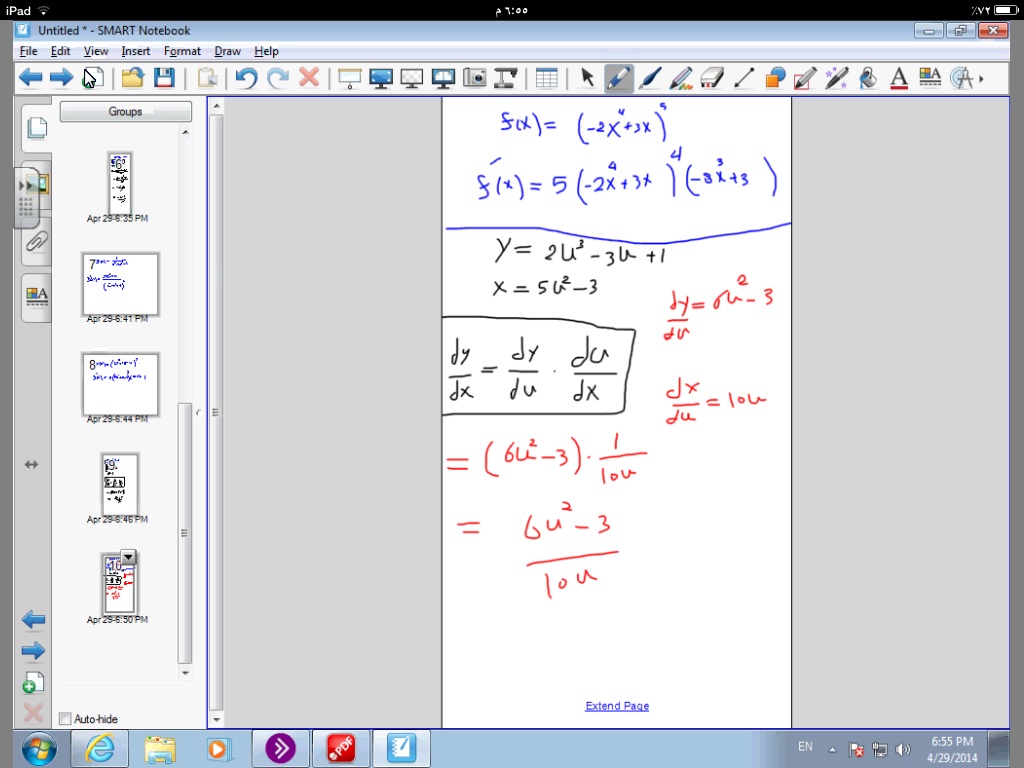Select the Eraser tool in toolbar
Screen dimensions: 1024x768
[x=712, y=78]
